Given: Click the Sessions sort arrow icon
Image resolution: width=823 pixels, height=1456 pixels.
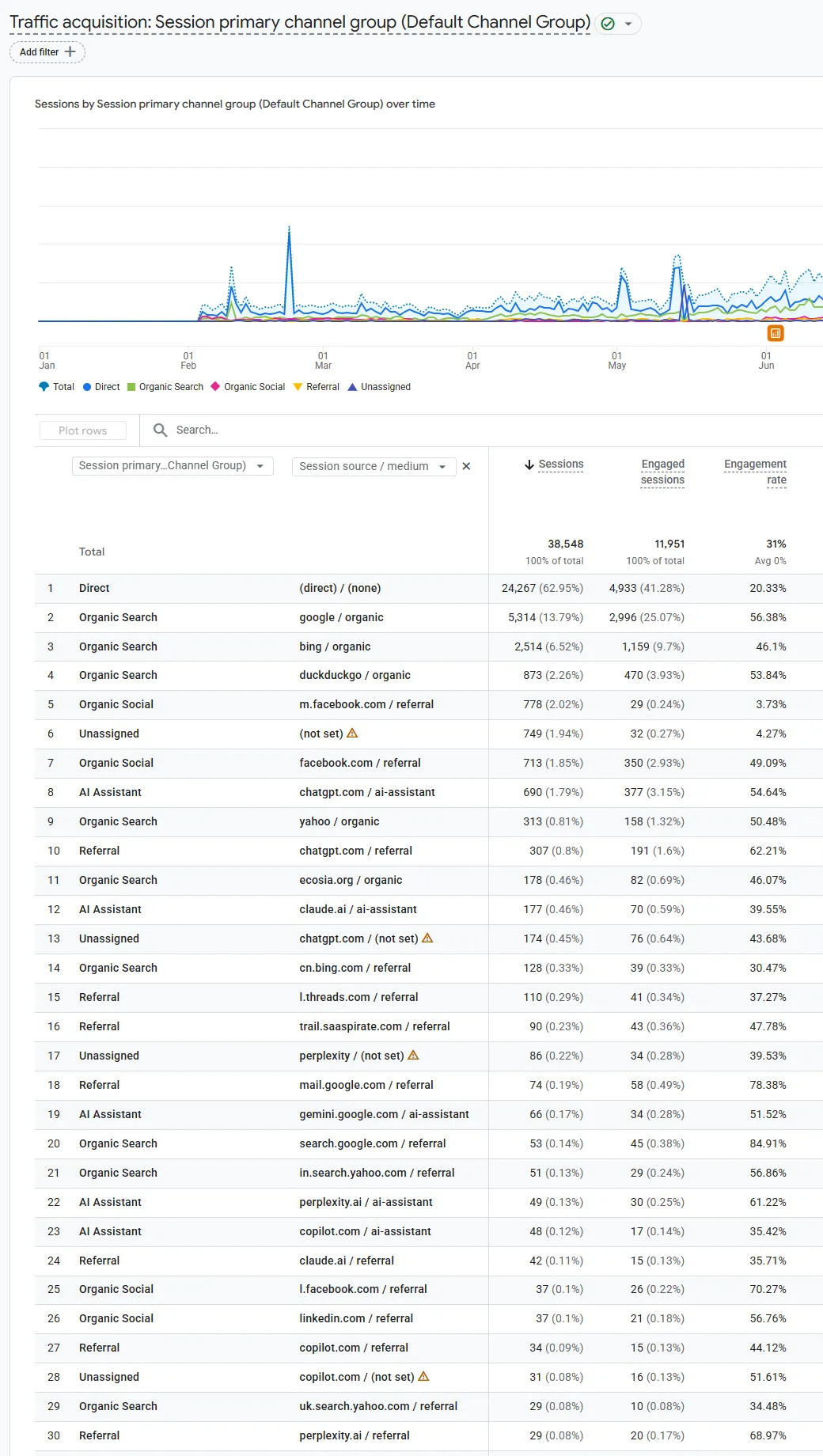Looking at the screenshot, I should click(529, 464).
